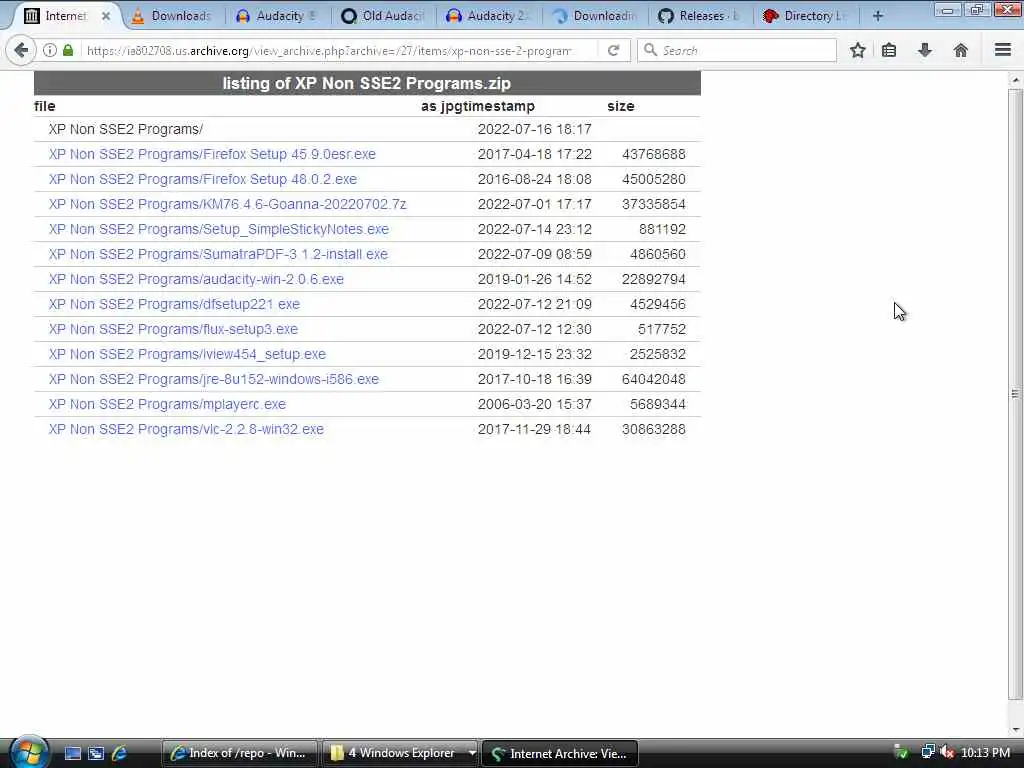Show bookmarks list icon in toolbar

(x=889, y=50)
